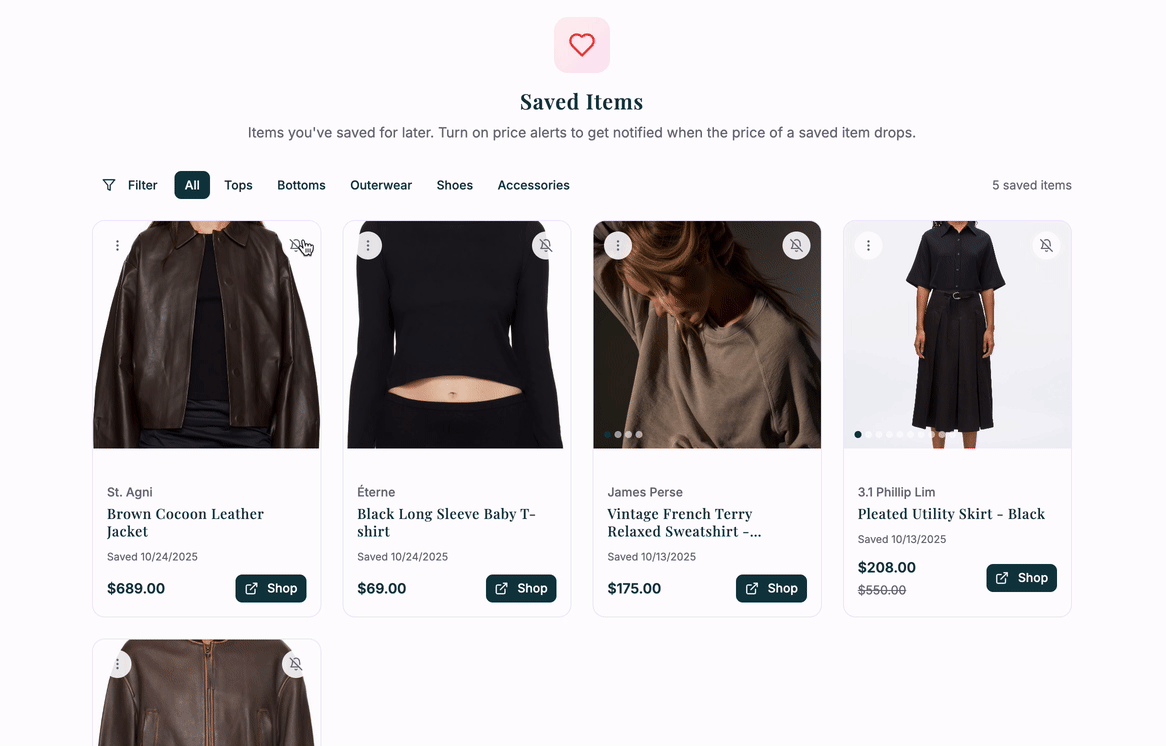Shop the $689.00 St. Agni leather jacket

pos(271,588)
